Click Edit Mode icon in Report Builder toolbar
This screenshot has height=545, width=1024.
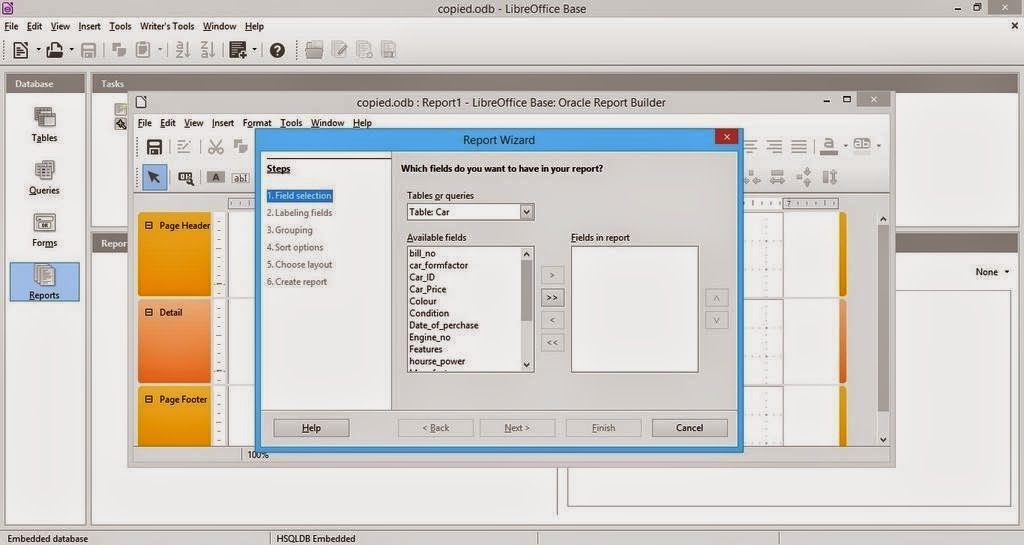pyautogui.click(x=184, y=147)
